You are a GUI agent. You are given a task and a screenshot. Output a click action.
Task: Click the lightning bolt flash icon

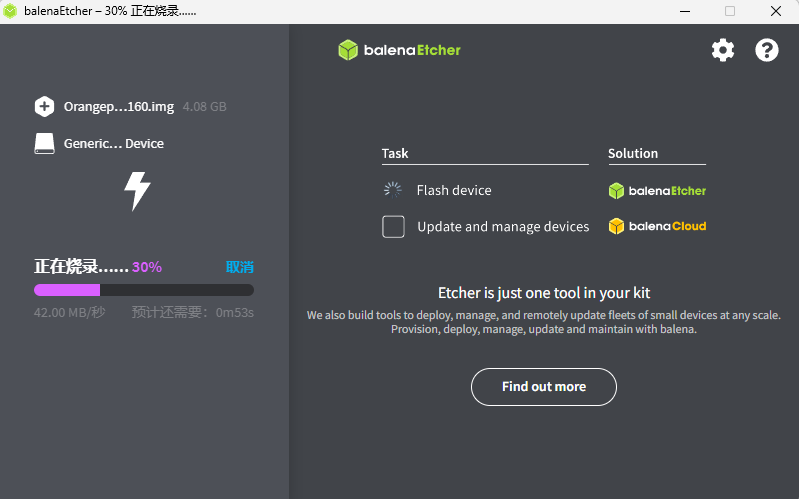pos(137,191)
